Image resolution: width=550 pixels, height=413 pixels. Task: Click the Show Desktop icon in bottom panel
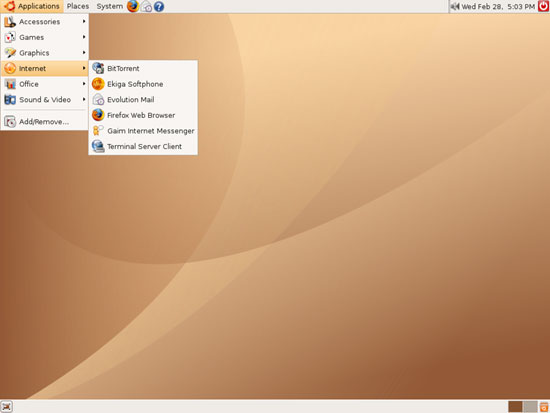click(x=7, y=407)
